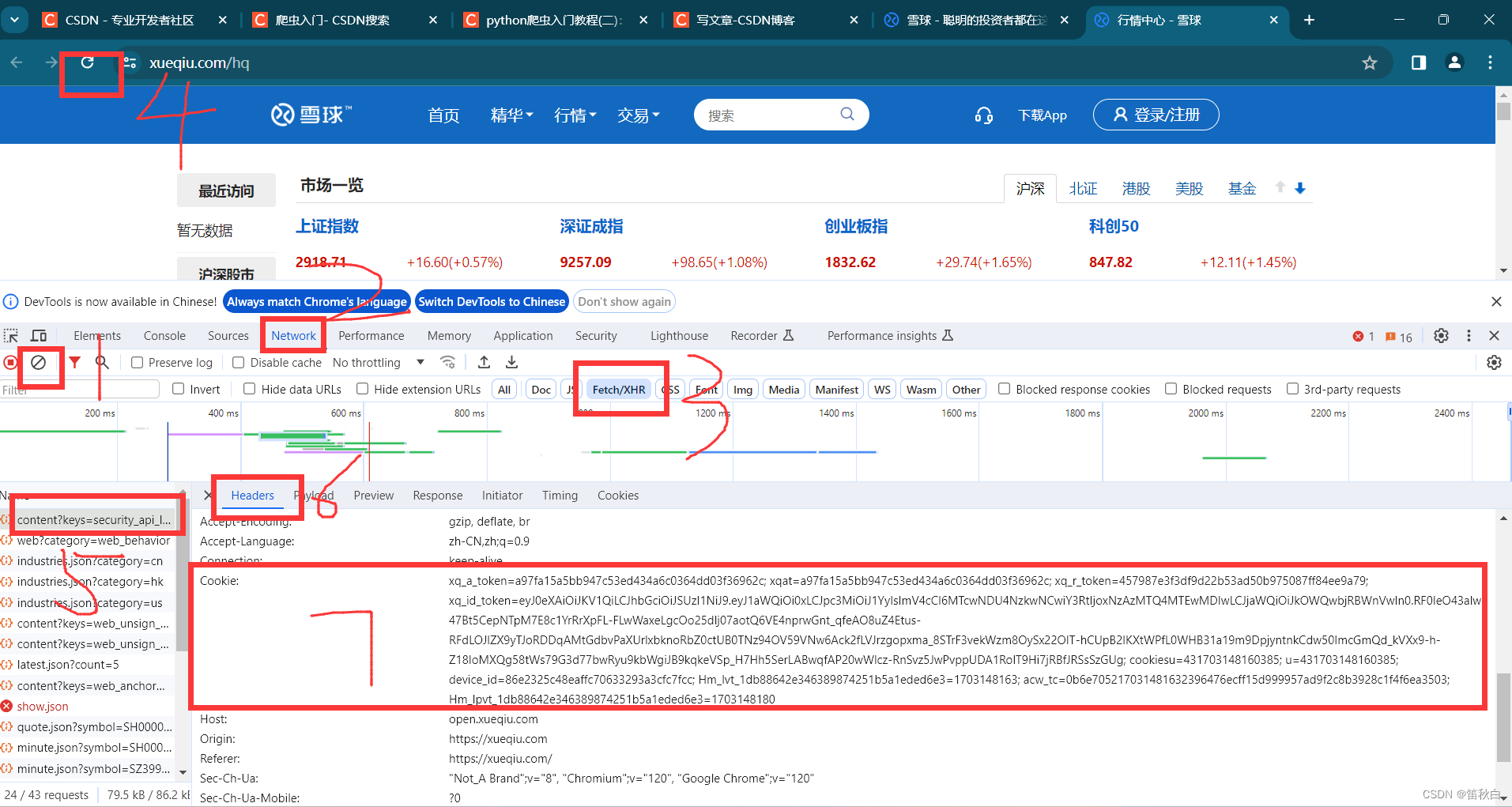Image resolution: width=1512 pixels, height=807 pixels.
Task: Open Chrome profile avatar menu
Action: pyautogui.click(x=1454, y=62)
